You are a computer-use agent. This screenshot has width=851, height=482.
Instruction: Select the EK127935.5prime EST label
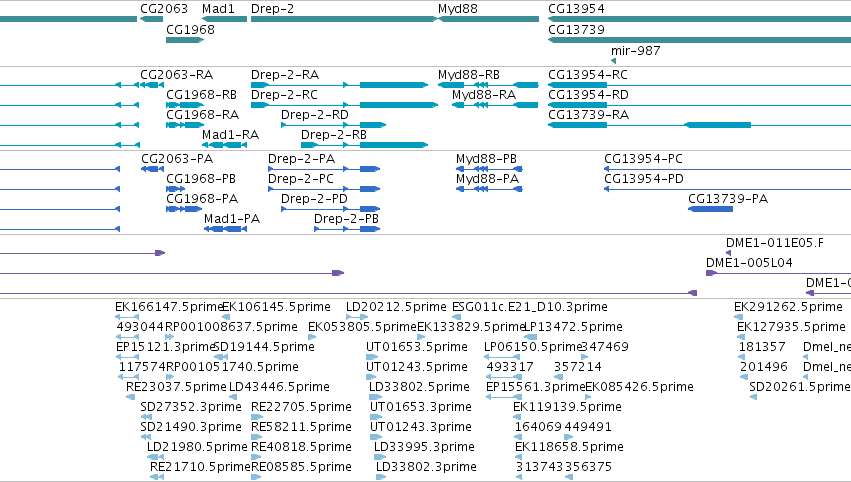[x=791, y=327]
